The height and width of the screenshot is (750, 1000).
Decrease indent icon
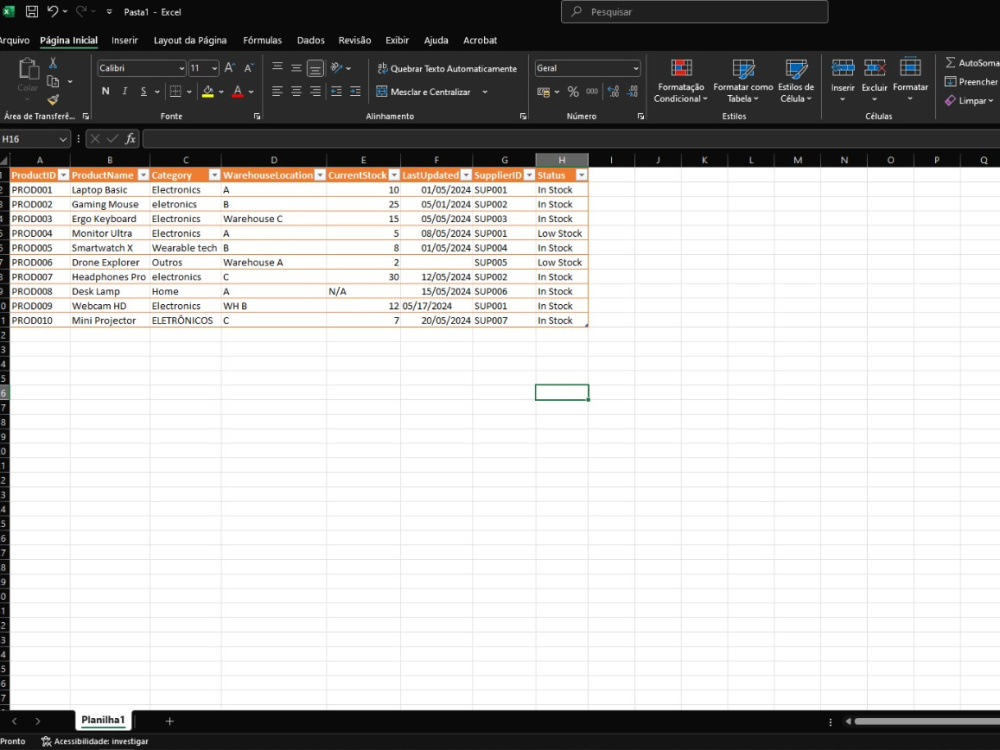point(336,91)
